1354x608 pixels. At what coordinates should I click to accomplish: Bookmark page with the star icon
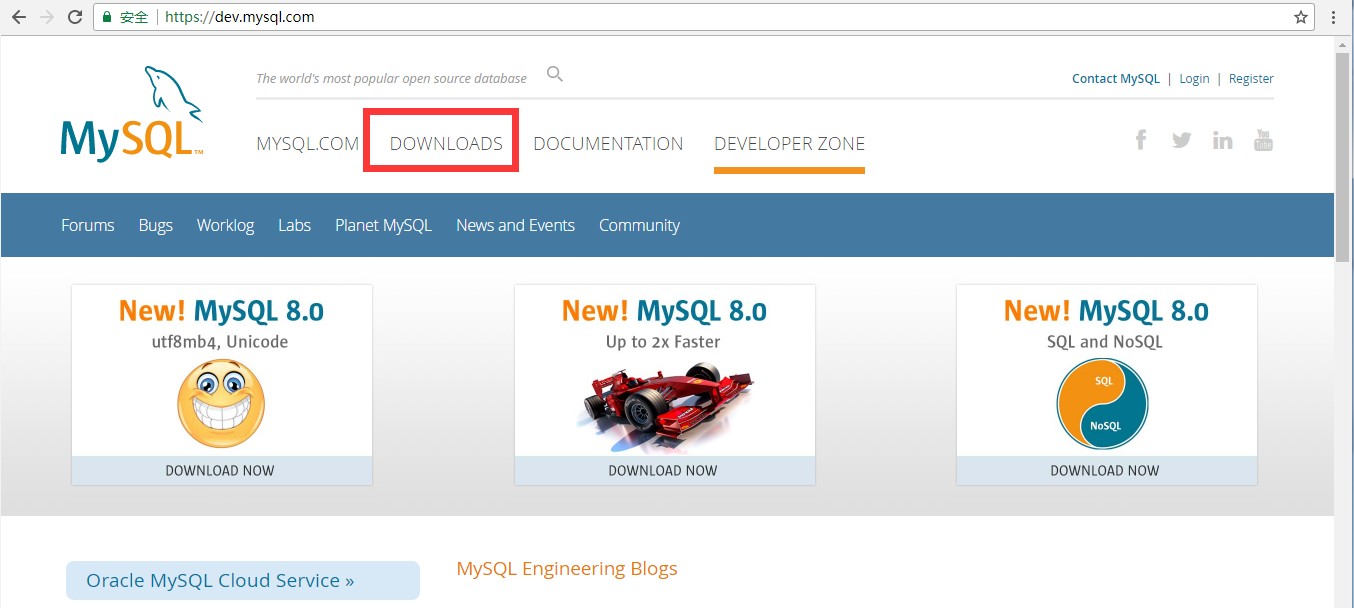[x=1301, y=17]
